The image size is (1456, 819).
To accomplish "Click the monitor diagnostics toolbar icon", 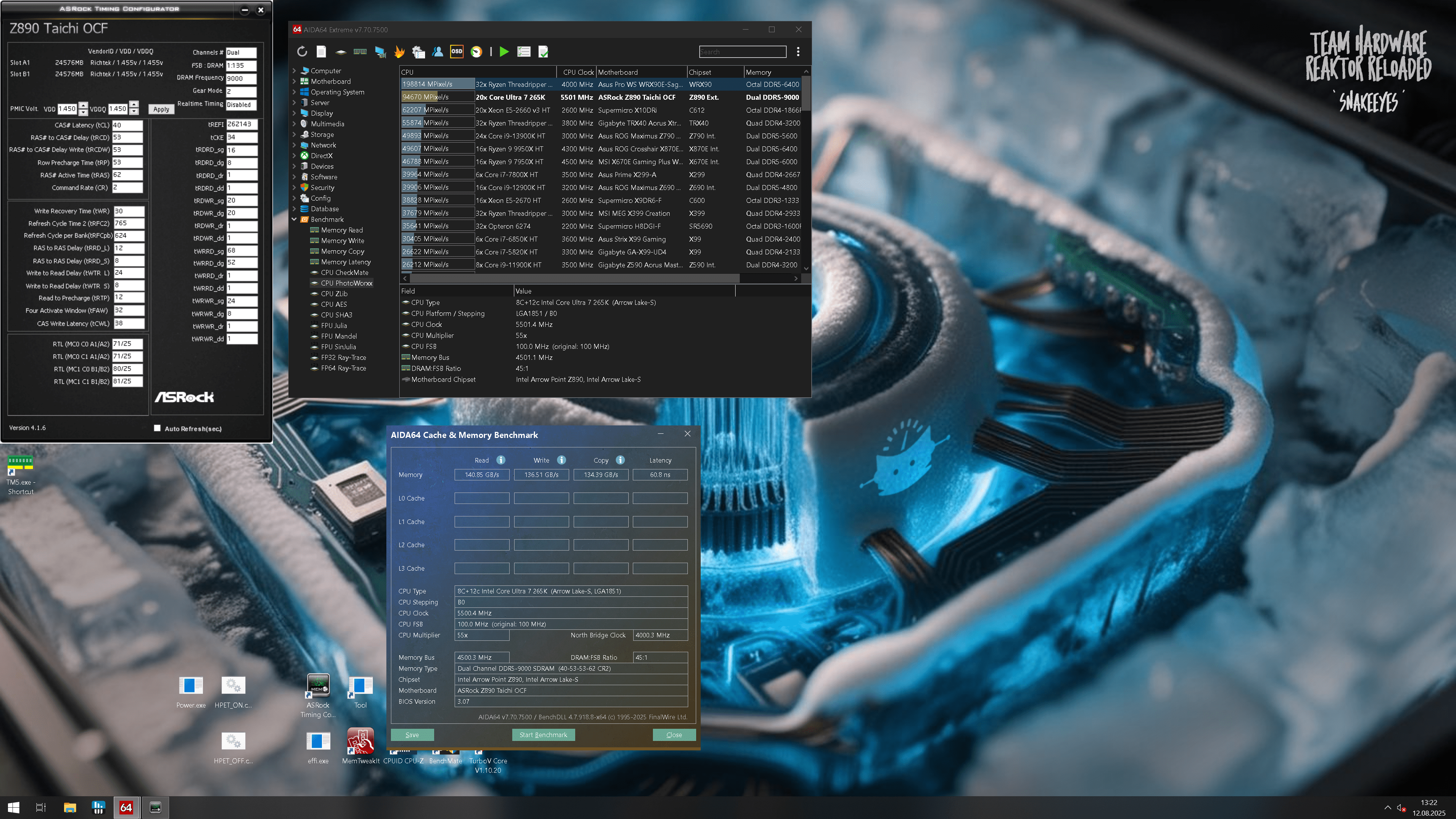I will 380,52.
